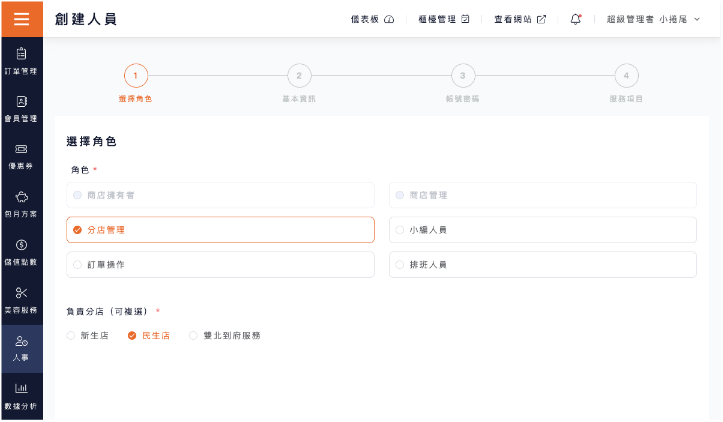Choose the 分店管理 role
723x422 pixels.
pyautogui.click(x=220, y=230)
